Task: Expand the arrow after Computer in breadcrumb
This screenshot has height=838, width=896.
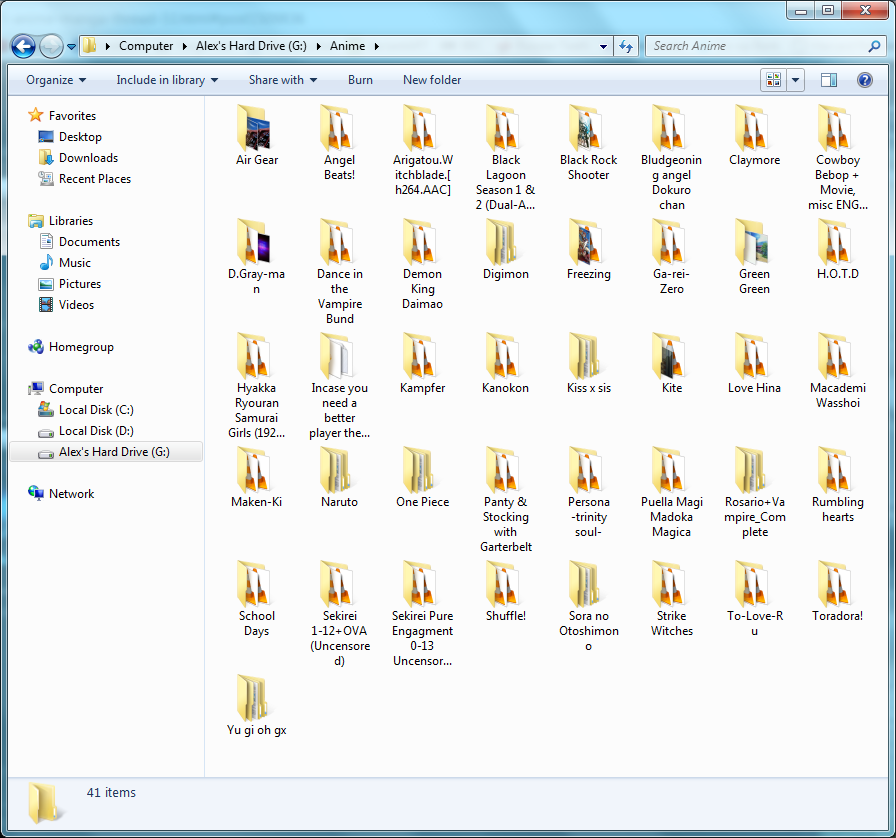Action: [x=185, y=46]
